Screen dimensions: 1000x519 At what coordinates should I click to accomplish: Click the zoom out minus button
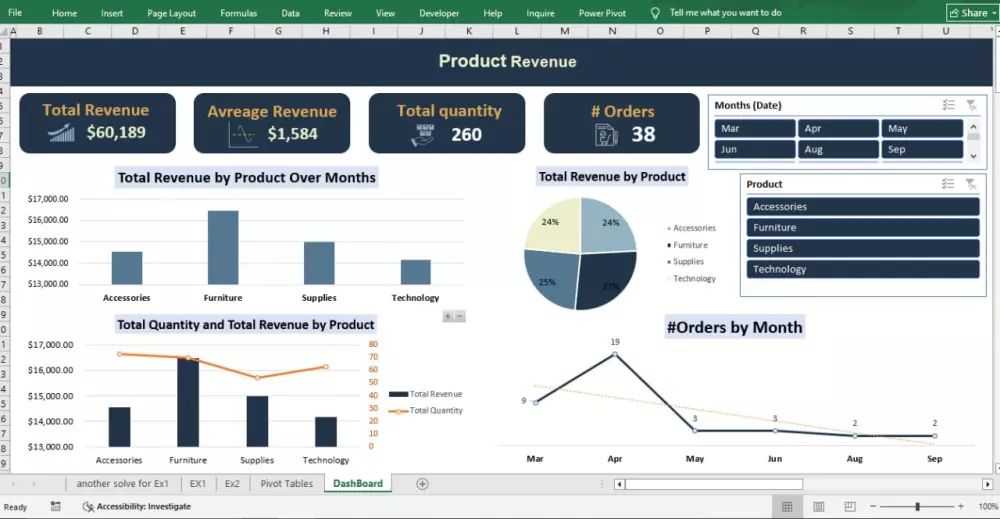point(873,506)
